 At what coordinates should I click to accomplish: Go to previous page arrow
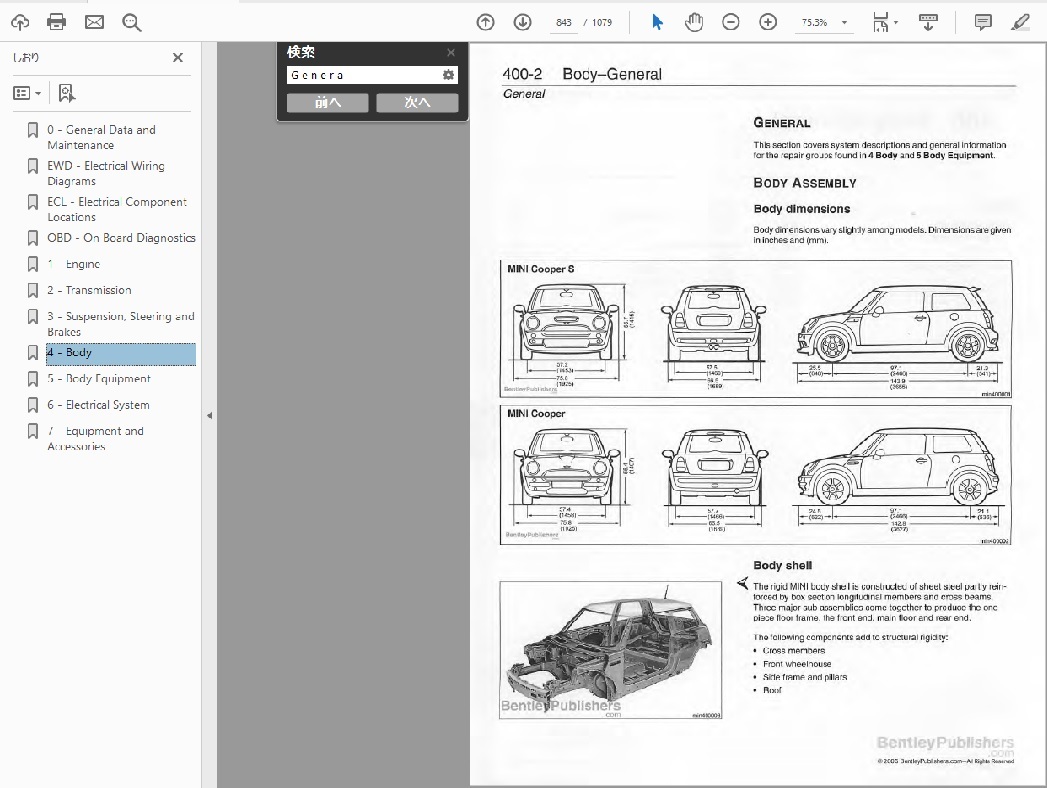pos(485,22)
